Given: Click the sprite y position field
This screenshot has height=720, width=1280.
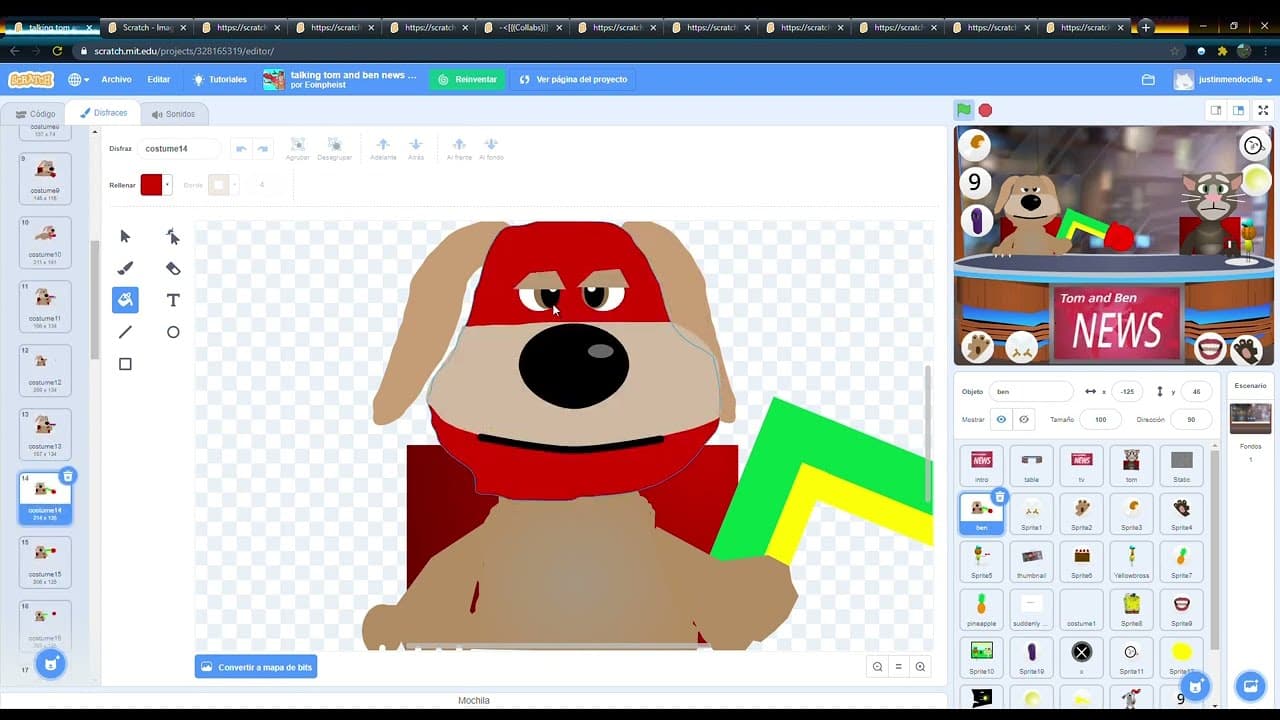Looking at the screenshot, I should 1196,392.
